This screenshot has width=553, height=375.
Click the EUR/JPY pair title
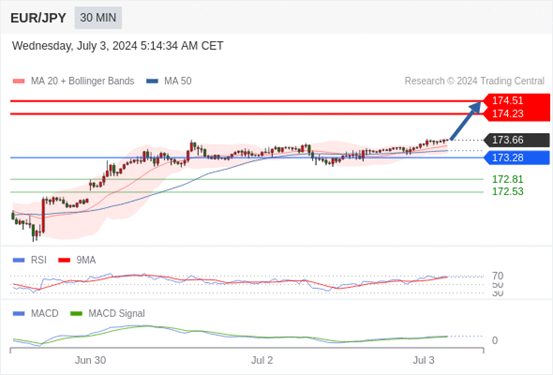[x=38, y=18]
